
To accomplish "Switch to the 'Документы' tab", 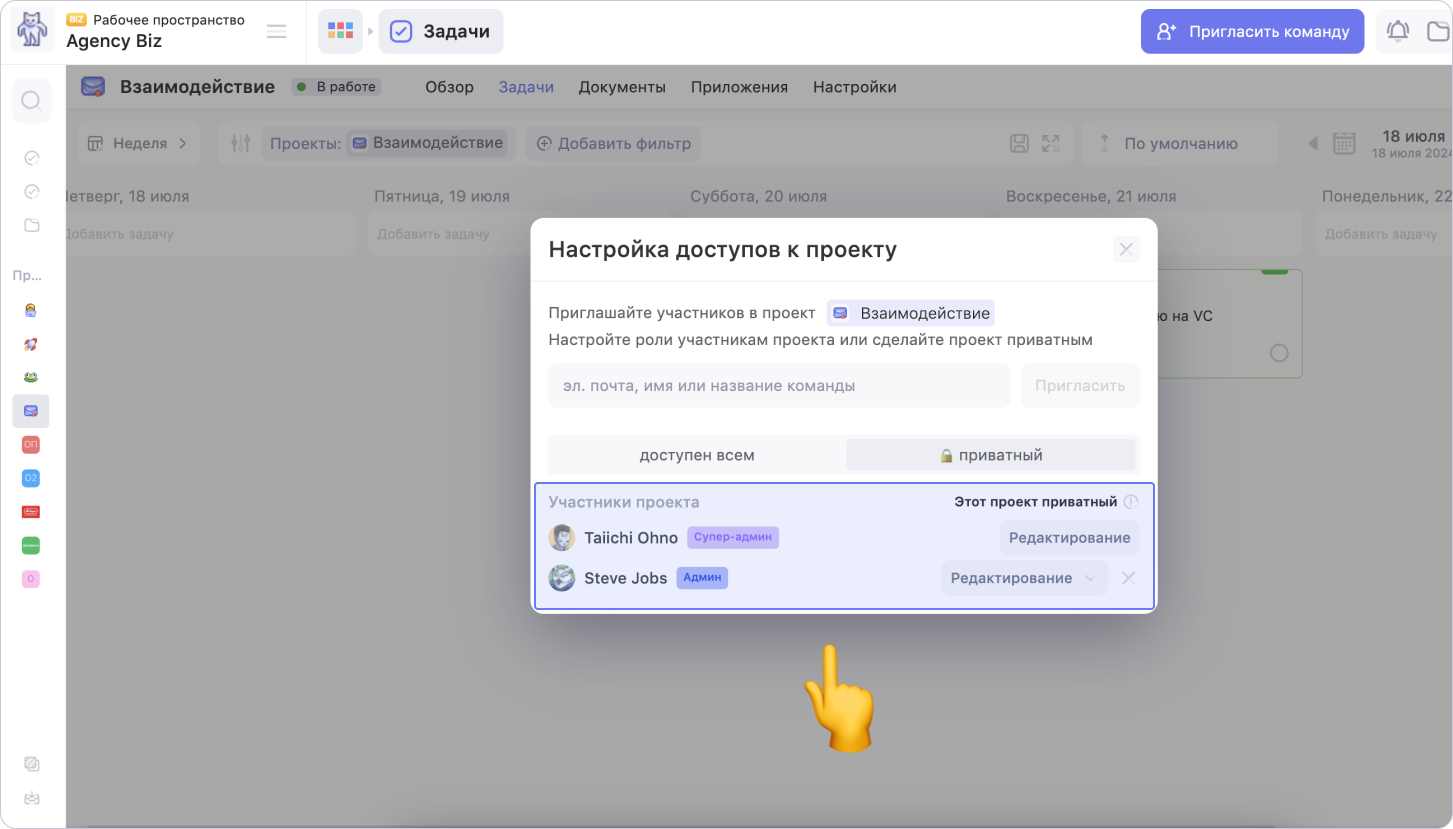I will pyautogui.click(x=622, y=87).
